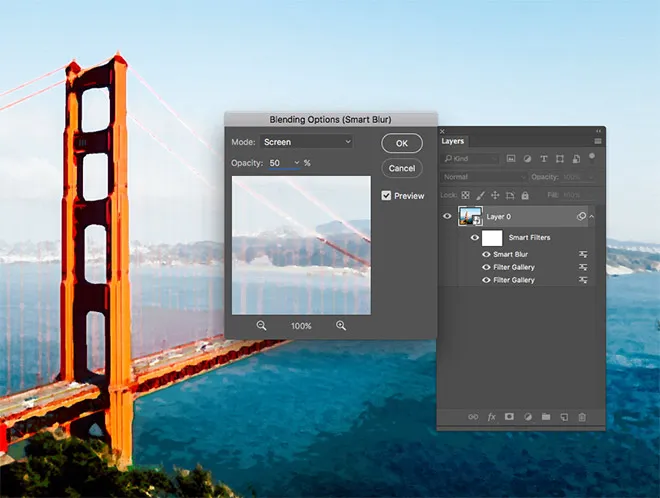The image size is (660, 498).
Task: Add a layer style with fx icon
Action: pyautogui.click(x=491, y=417)
